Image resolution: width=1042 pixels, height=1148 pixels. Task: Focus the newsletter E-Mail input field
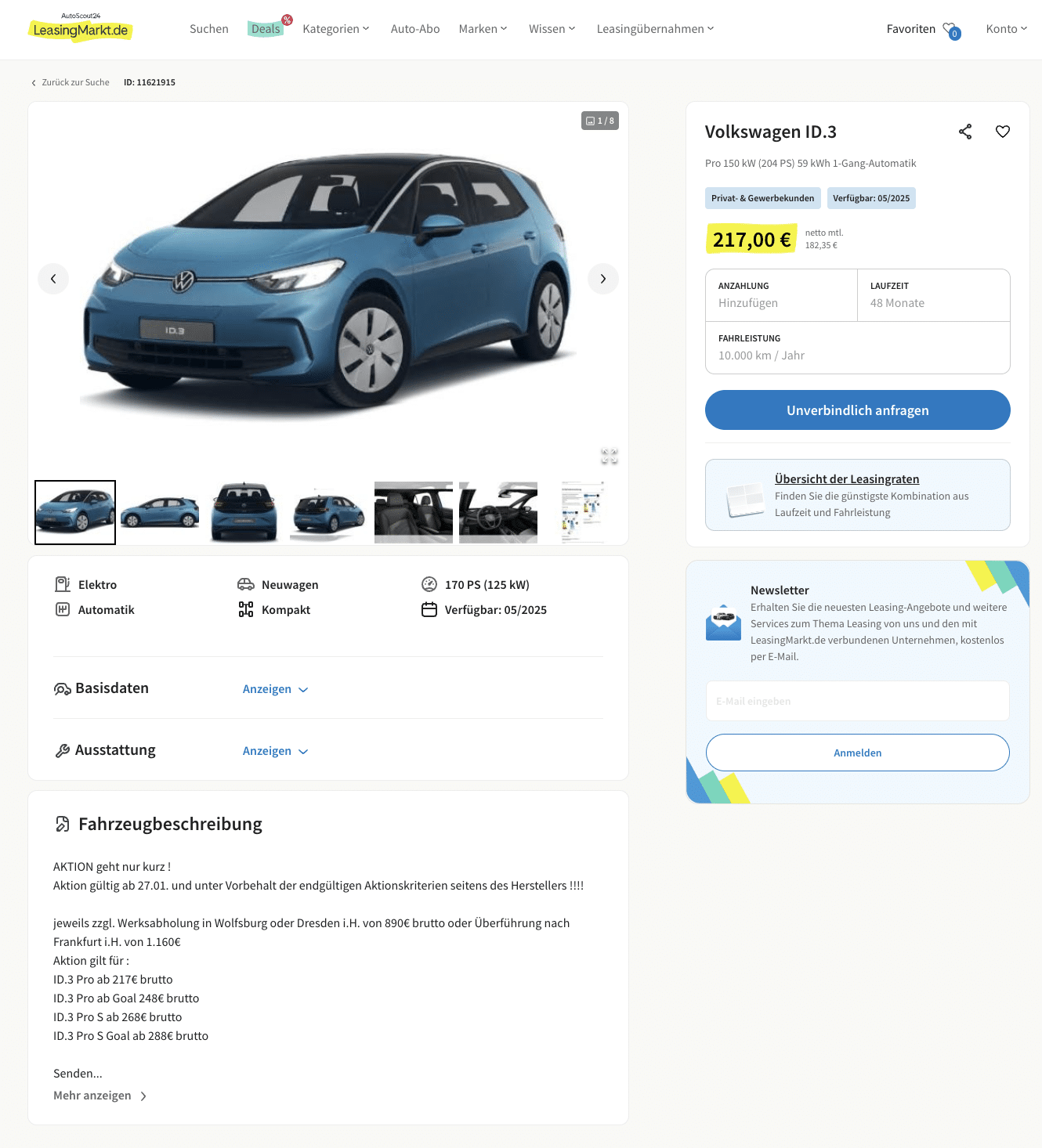click(858, 701)
